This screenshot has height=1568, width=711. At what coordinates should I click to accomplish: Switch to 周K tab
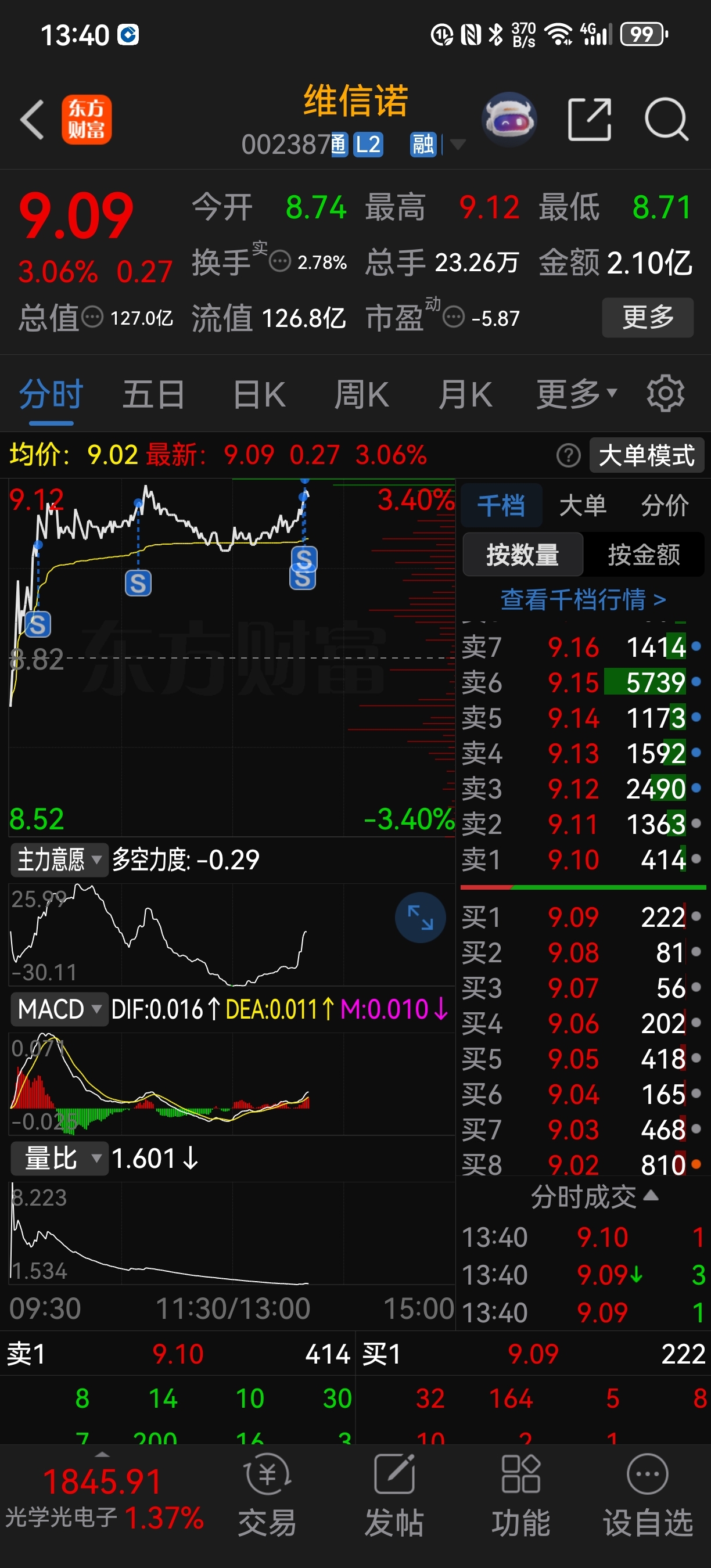(x=361, y=394)
